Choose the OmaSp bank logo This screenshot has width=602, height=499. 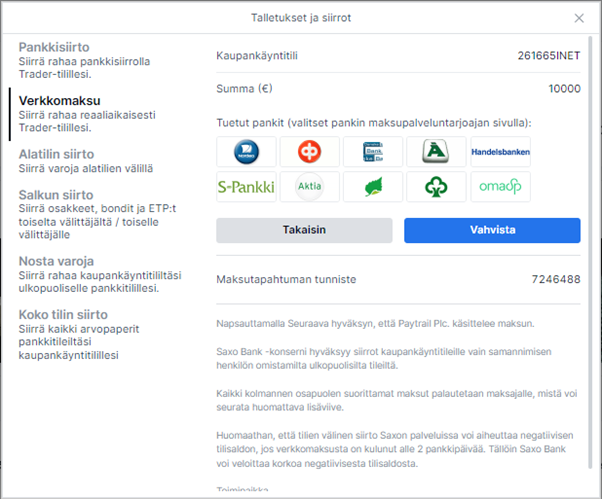point(500,187)
